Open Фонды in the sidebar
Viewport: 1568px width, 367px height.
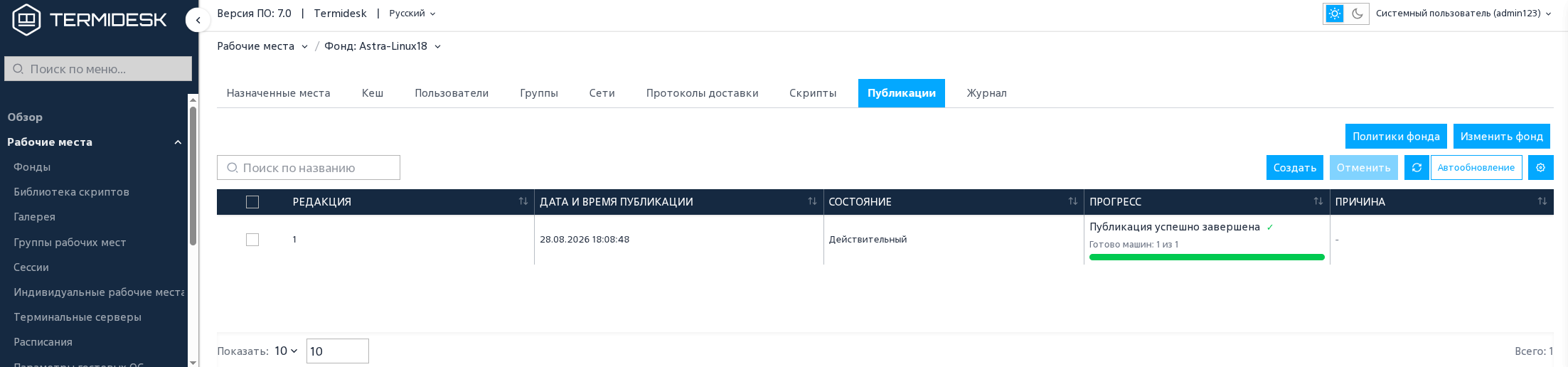click(32, 167)
